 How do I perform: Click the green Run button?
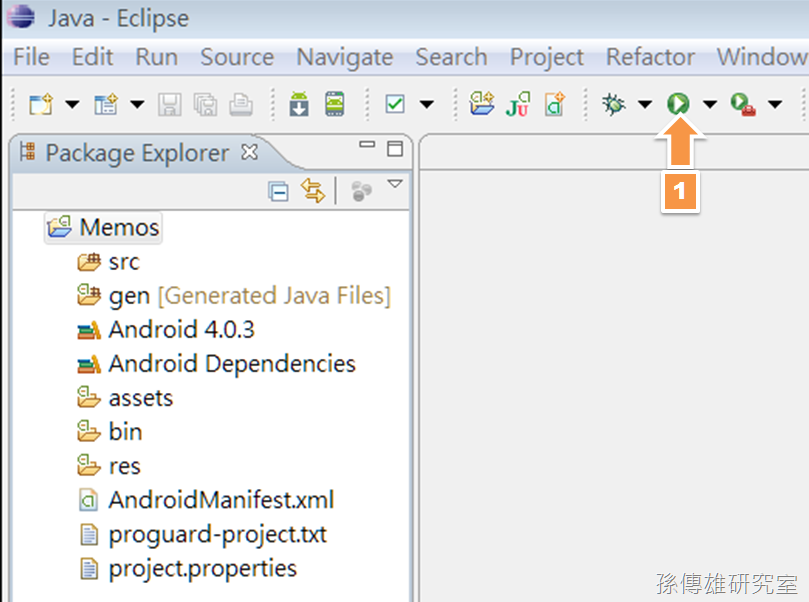[678, 104]
